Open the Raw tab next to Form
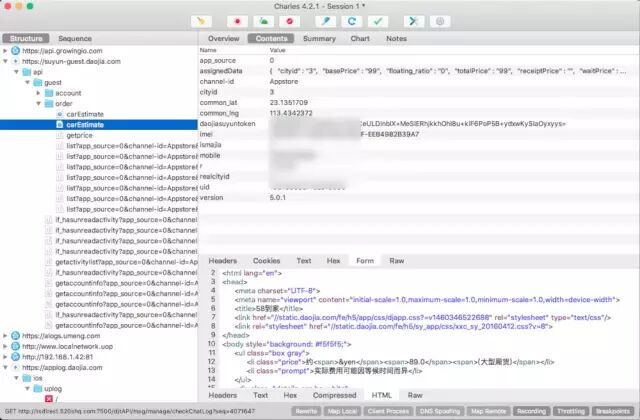This screenshot has height=420, width=640. pyautogui.click(x=397, y=260)
